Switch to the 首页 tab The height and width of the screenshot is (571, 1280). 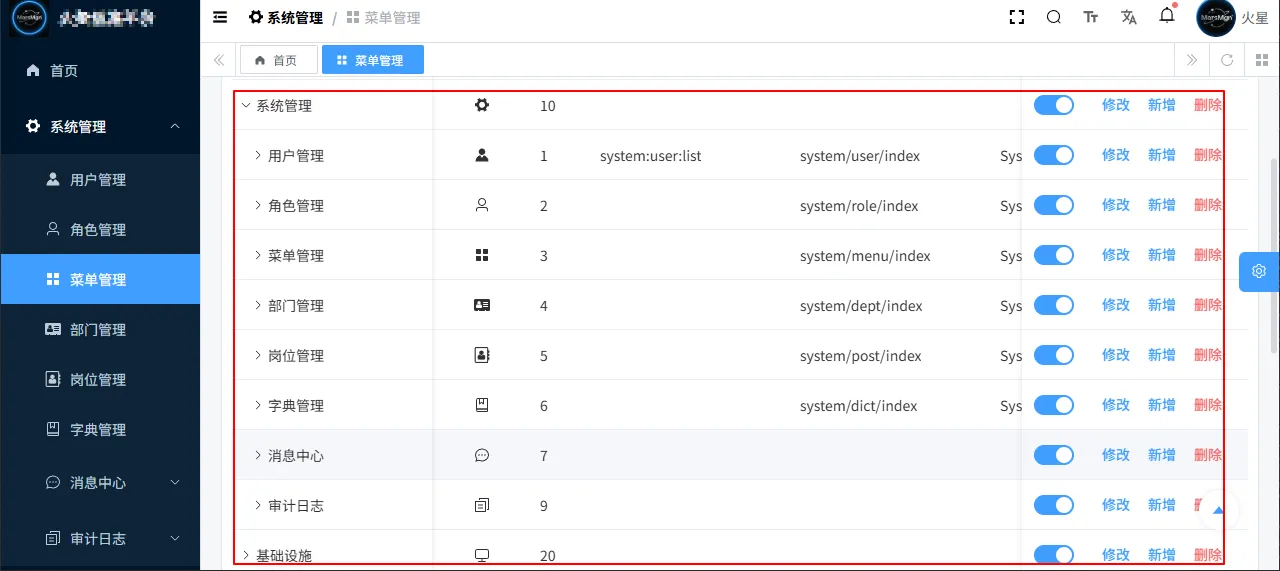click(278, 60)
